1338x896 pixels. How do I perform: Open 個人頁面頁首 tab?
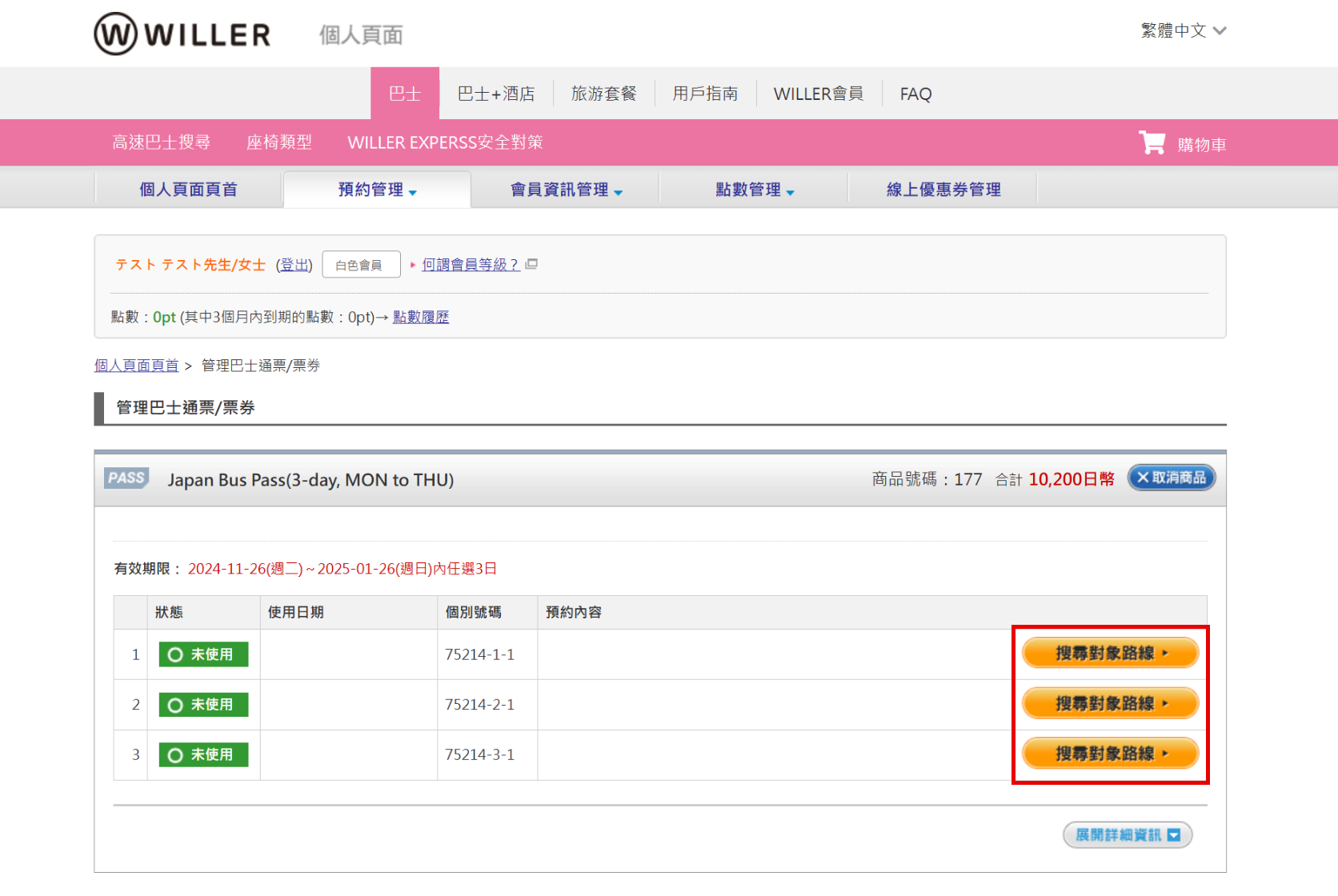[x=188, y=190]
